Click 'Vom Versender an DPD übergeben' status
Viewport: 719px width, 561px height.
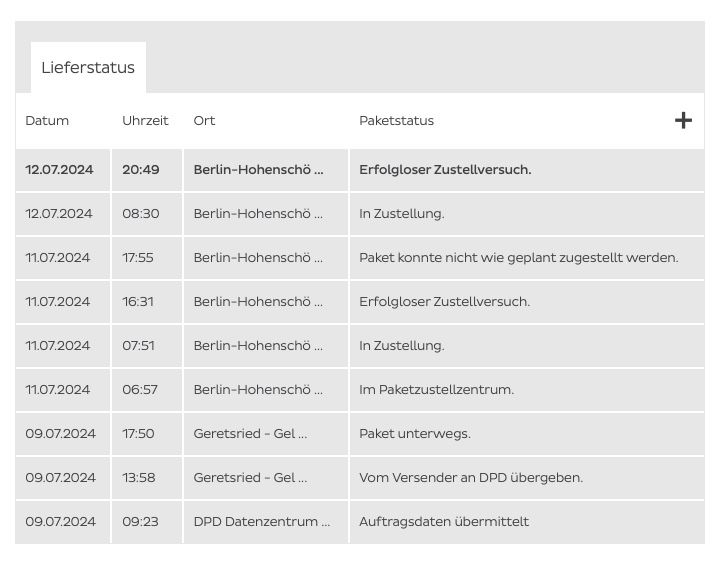pos(470,478)
